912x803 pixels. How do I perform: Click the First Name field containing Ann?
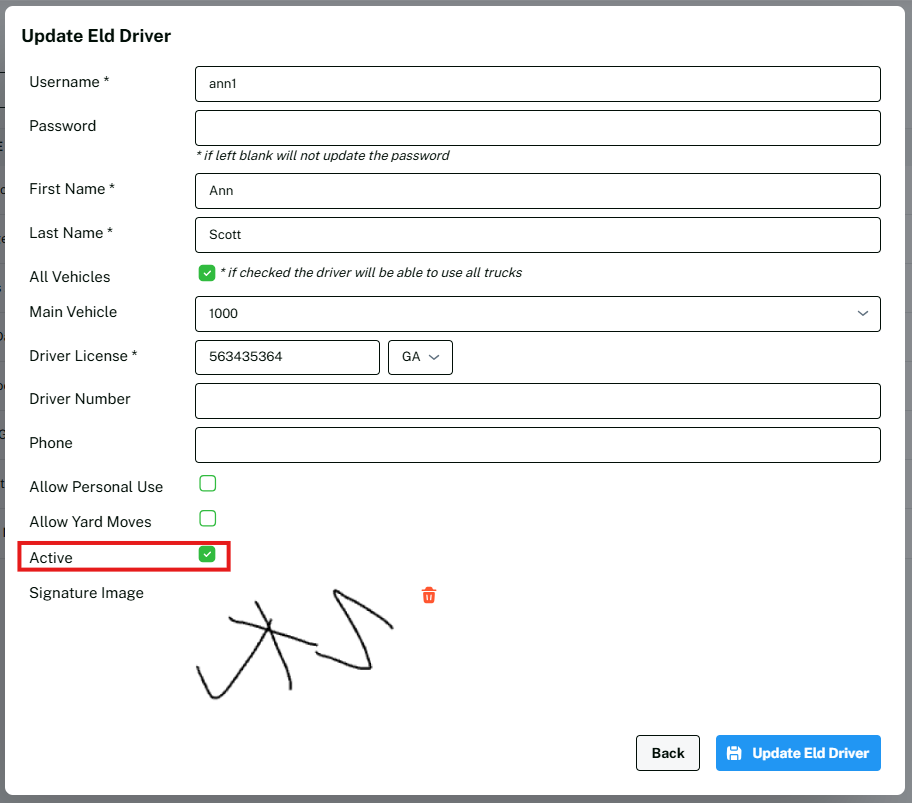click(x=537, y=191)
